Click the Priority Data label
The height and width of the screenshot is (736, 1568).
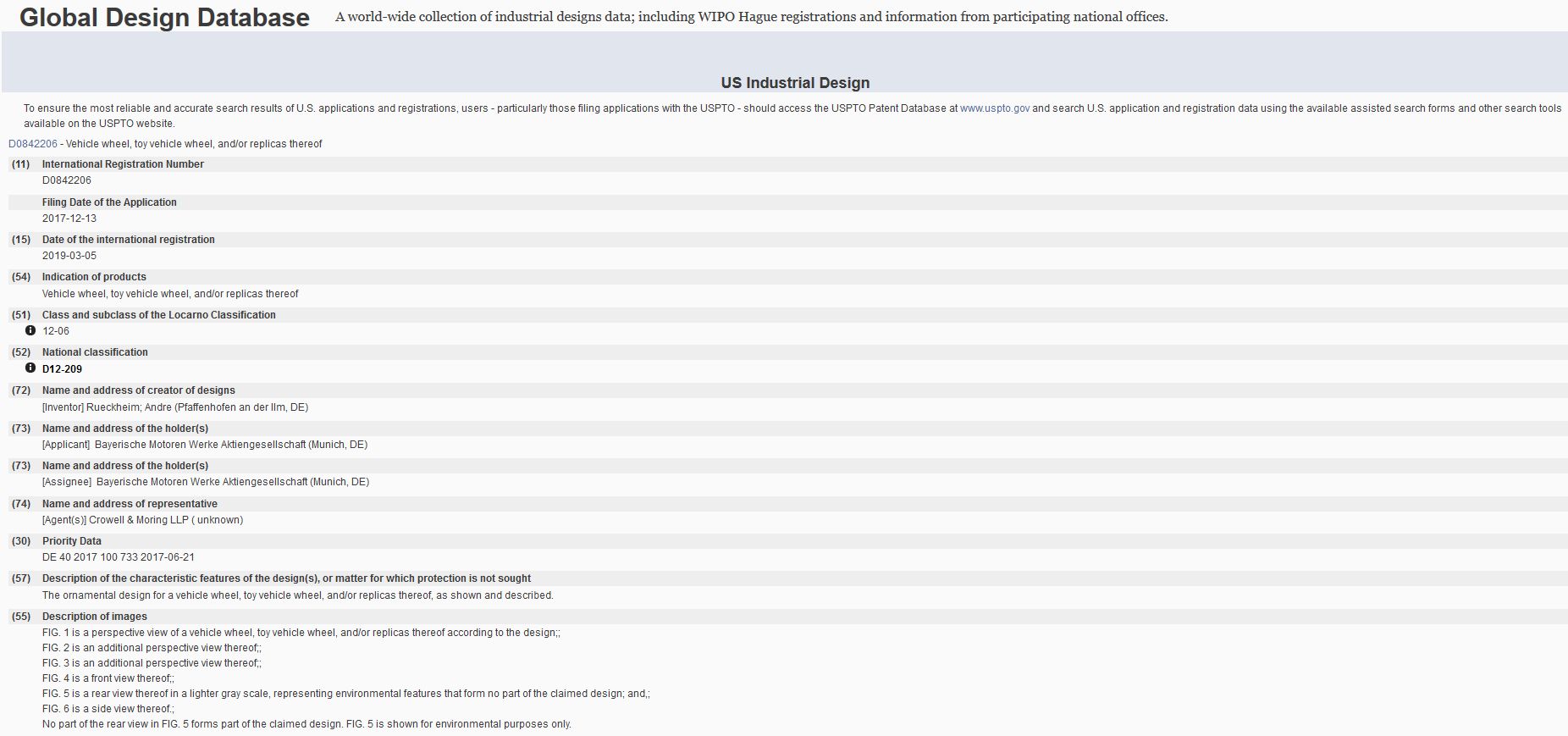(72, 541)
